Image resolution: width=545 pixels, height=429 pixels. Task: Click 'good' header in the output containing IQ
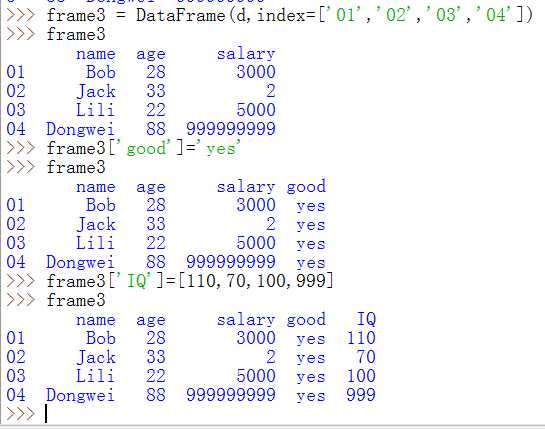(x=306, y=320)
